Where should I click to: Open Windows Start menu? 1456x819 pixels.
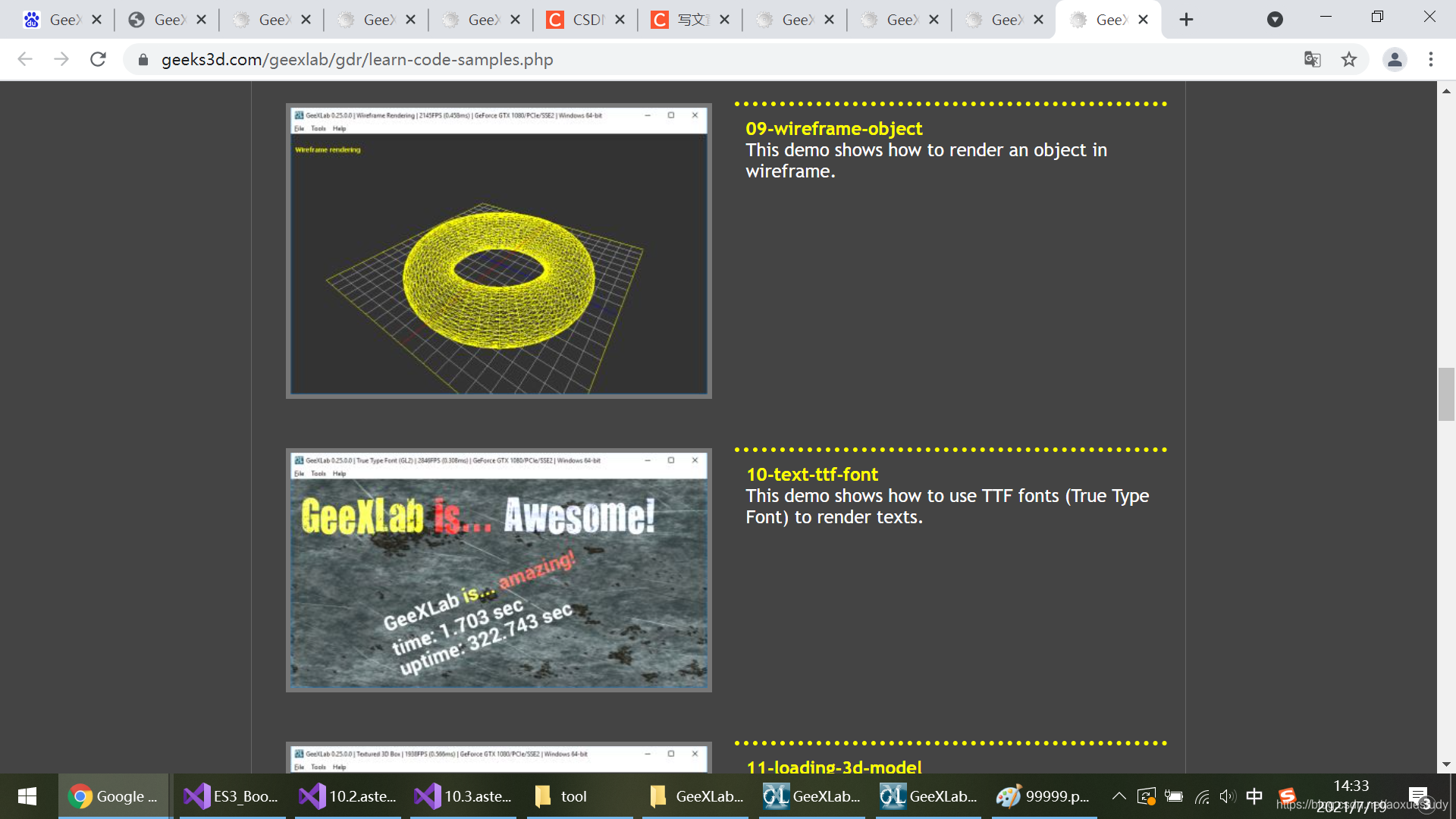(x=27, y=796)
